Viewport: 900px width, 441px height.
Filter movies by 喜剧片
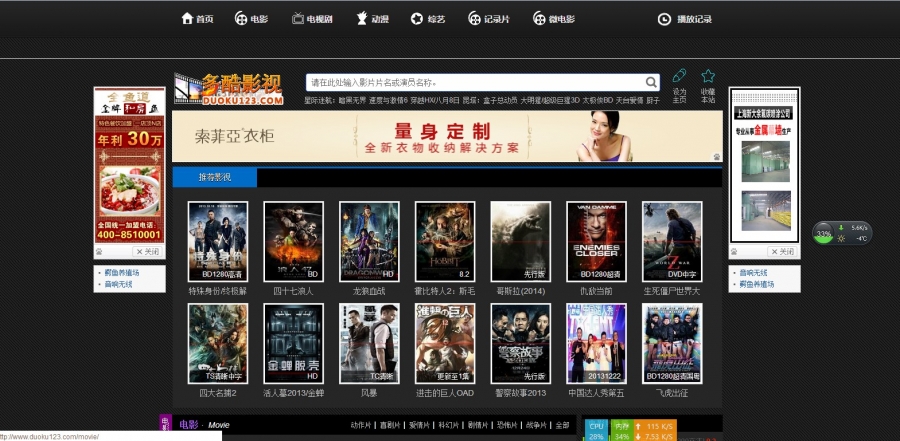click(390, 425)
